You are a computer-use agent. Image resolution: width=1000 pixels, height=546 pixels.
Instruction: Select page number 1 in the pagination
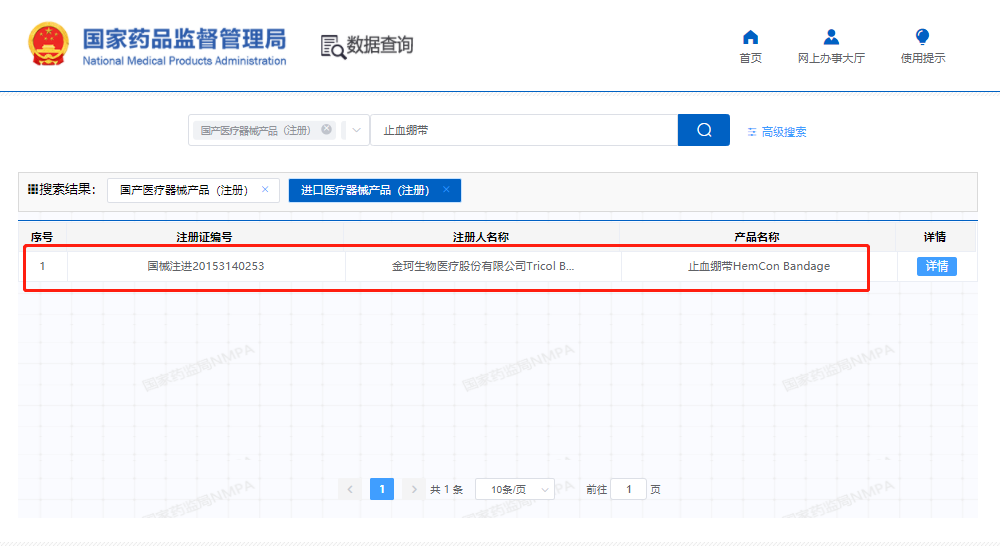pos(382,489)
